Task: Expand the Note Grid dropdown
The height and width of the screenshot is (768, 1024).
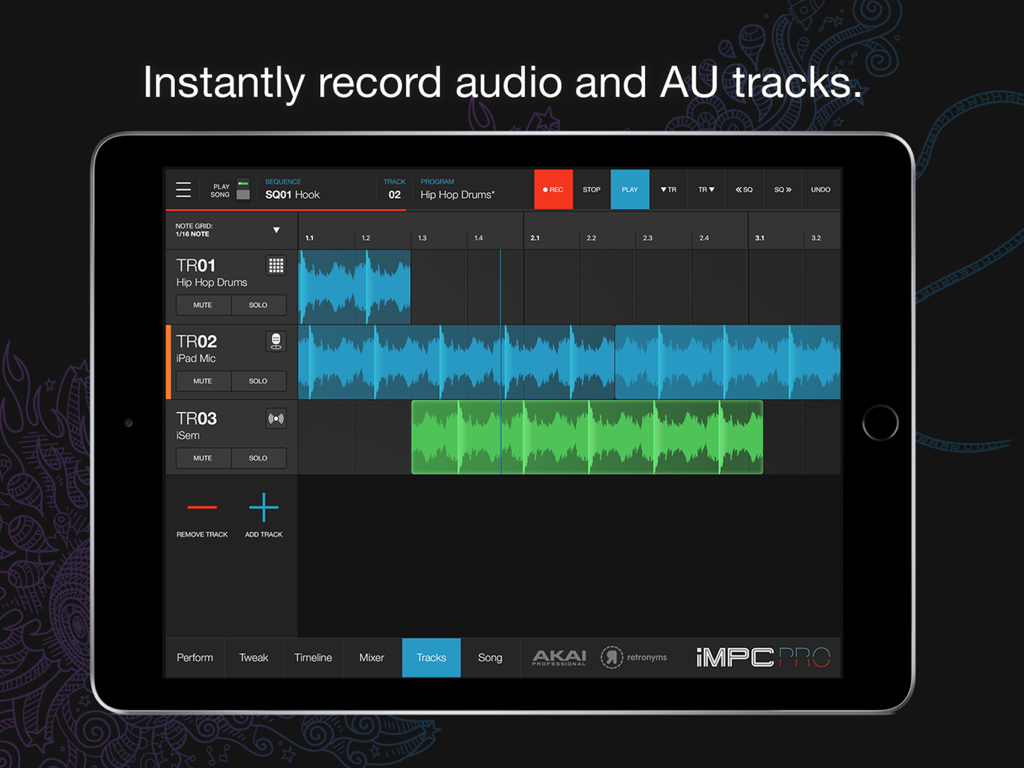Action: coord(277,229)
